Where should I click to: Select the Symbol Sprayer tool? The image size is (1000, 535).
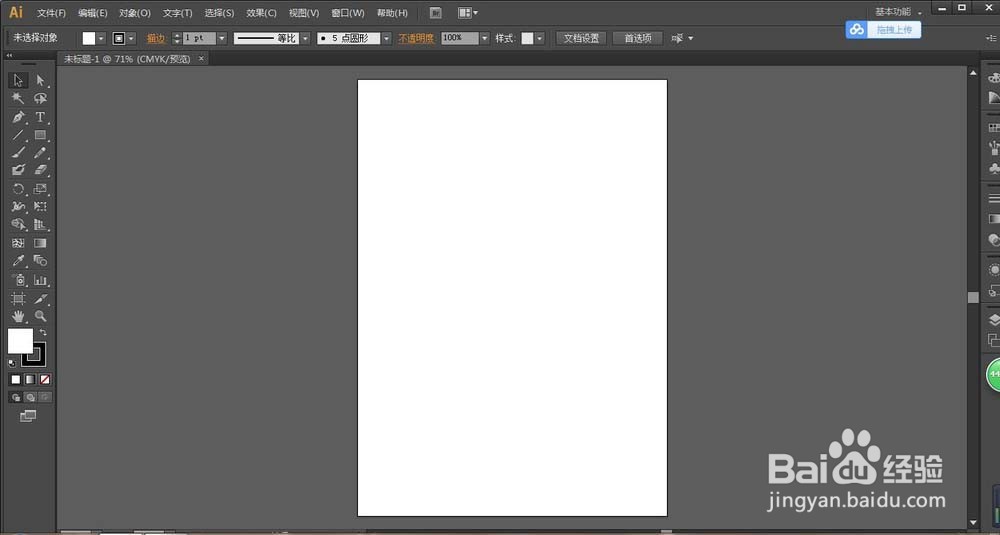click(x=18, y=280)
